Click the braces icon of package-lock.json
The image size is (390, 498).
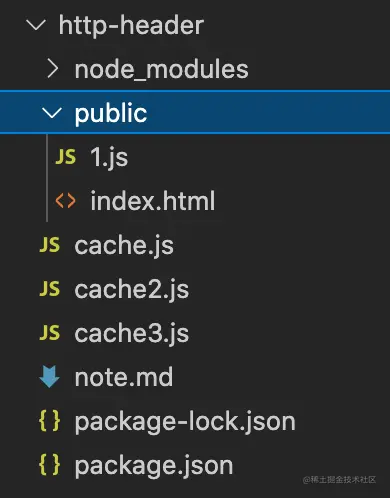click(x=50, y=421)
